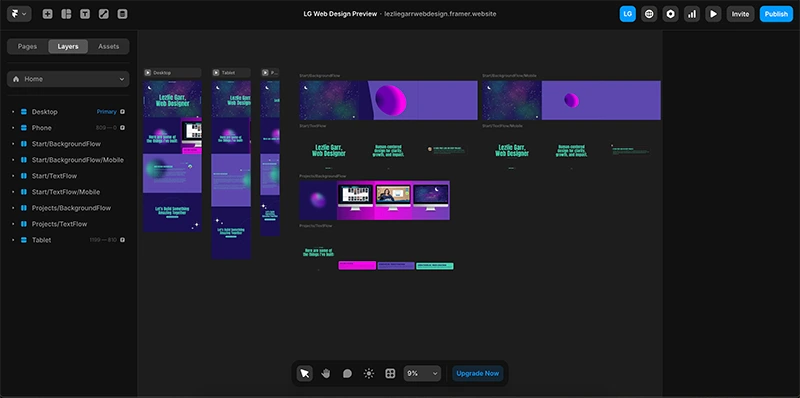Select the Layout tool in top toolbar
Image resolution: width=800 pixels, height=398 pixels.
click(x=66, y=14)
